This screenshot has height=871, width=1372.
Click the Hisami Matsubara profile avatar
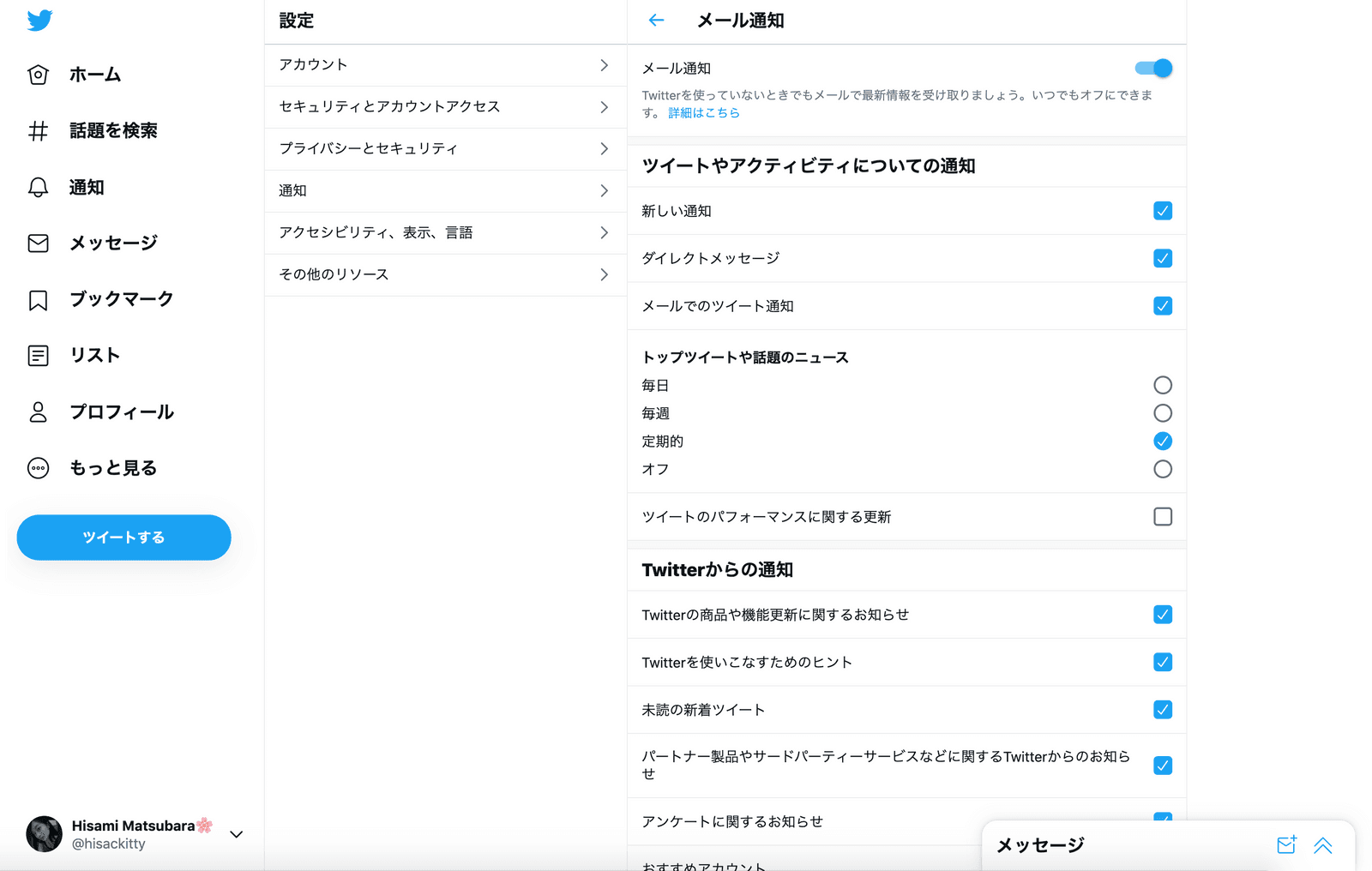click(x=45, y=834)
